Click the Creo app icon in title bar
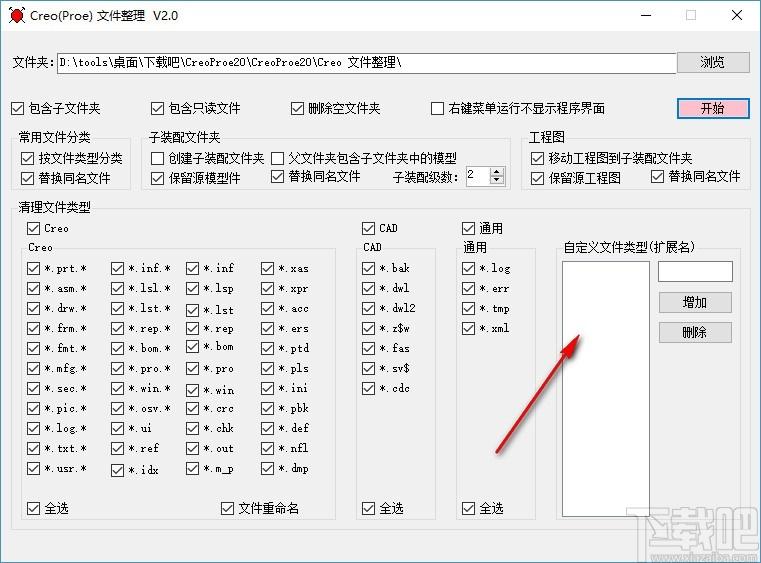Viewport: 761px width, 563px height. click(16, 16)
